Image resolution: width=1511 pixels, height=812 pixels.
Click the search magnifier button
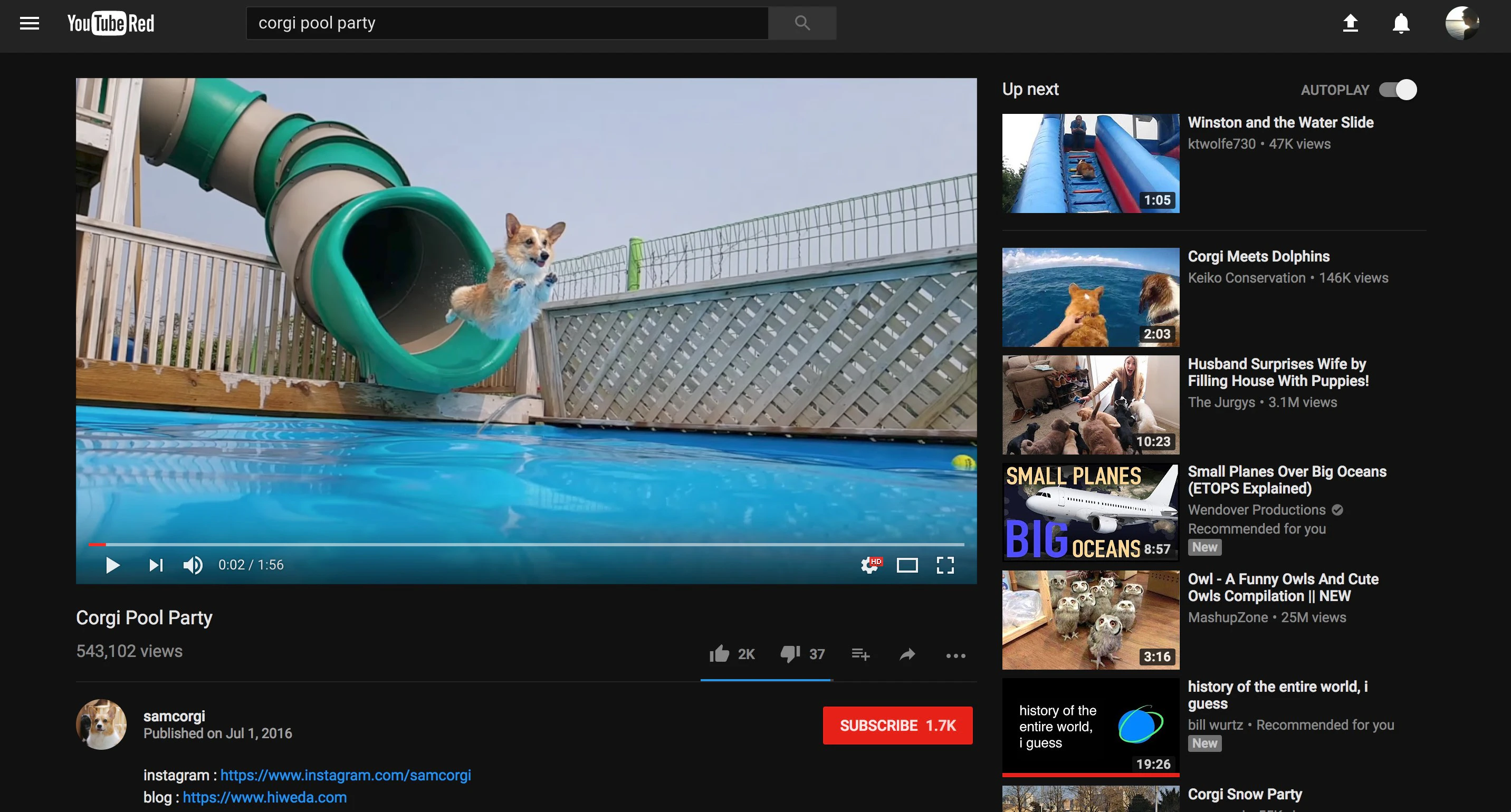tap(802, 23)
